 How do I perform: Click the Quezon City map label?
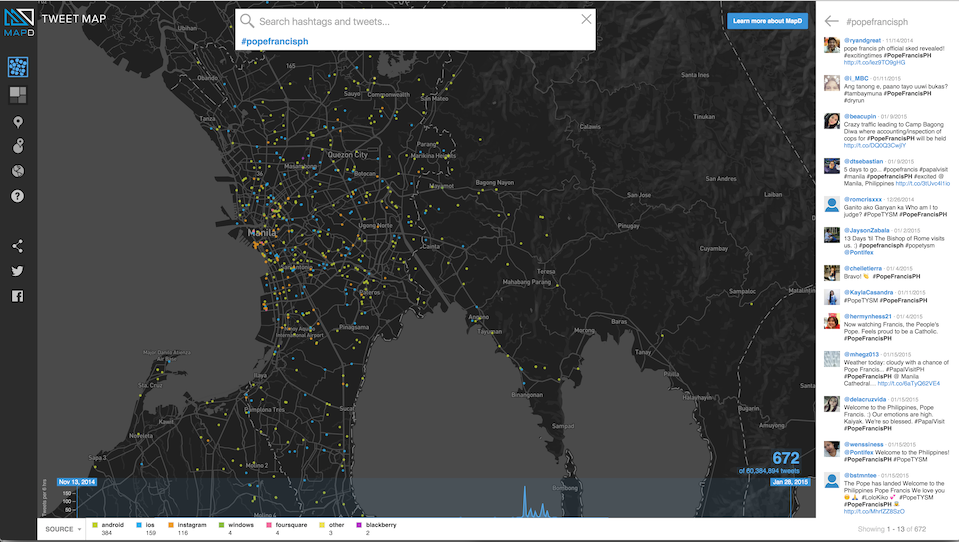(x=347, y=155)
